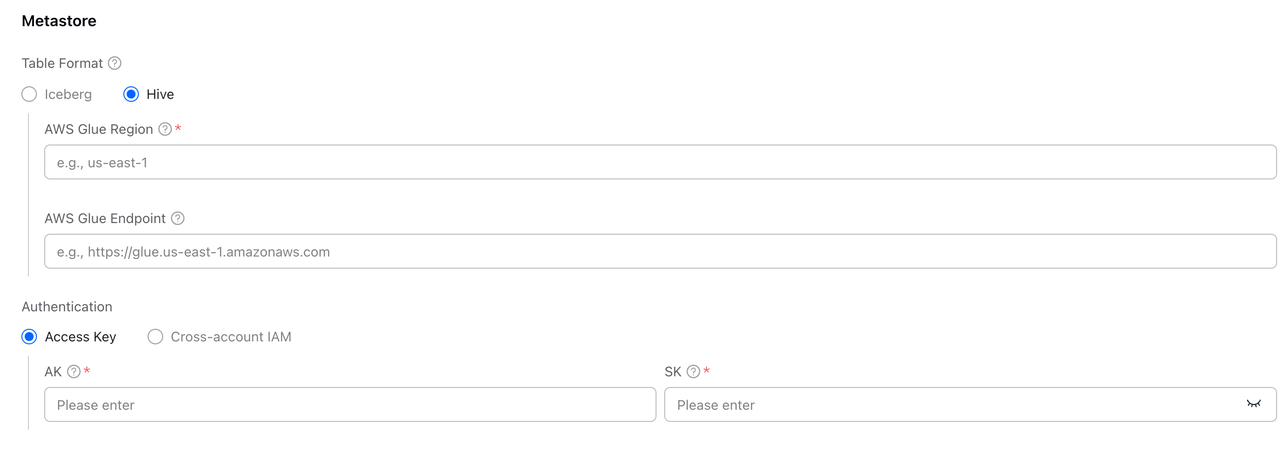
Task: Select the Hive table format radio button
Action: coord(131,94)
